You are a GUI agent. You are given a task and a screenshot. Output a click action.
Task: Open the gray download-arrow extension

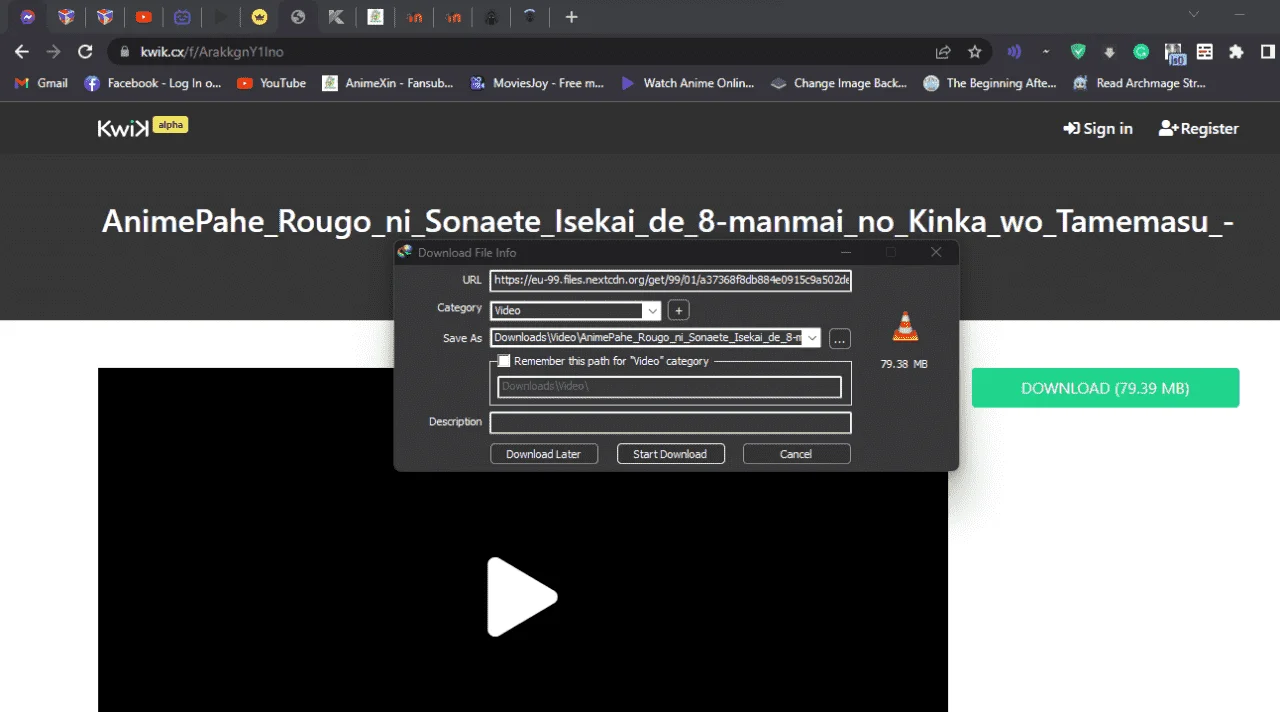(x=1109, y=52)
